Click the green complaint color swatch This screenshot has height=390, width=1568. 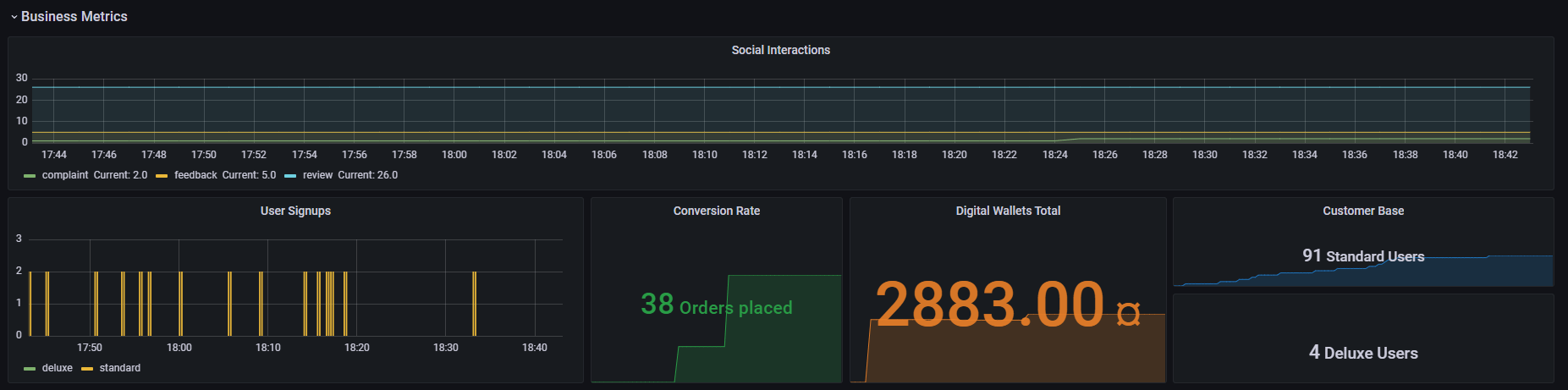tap(30, 176)
